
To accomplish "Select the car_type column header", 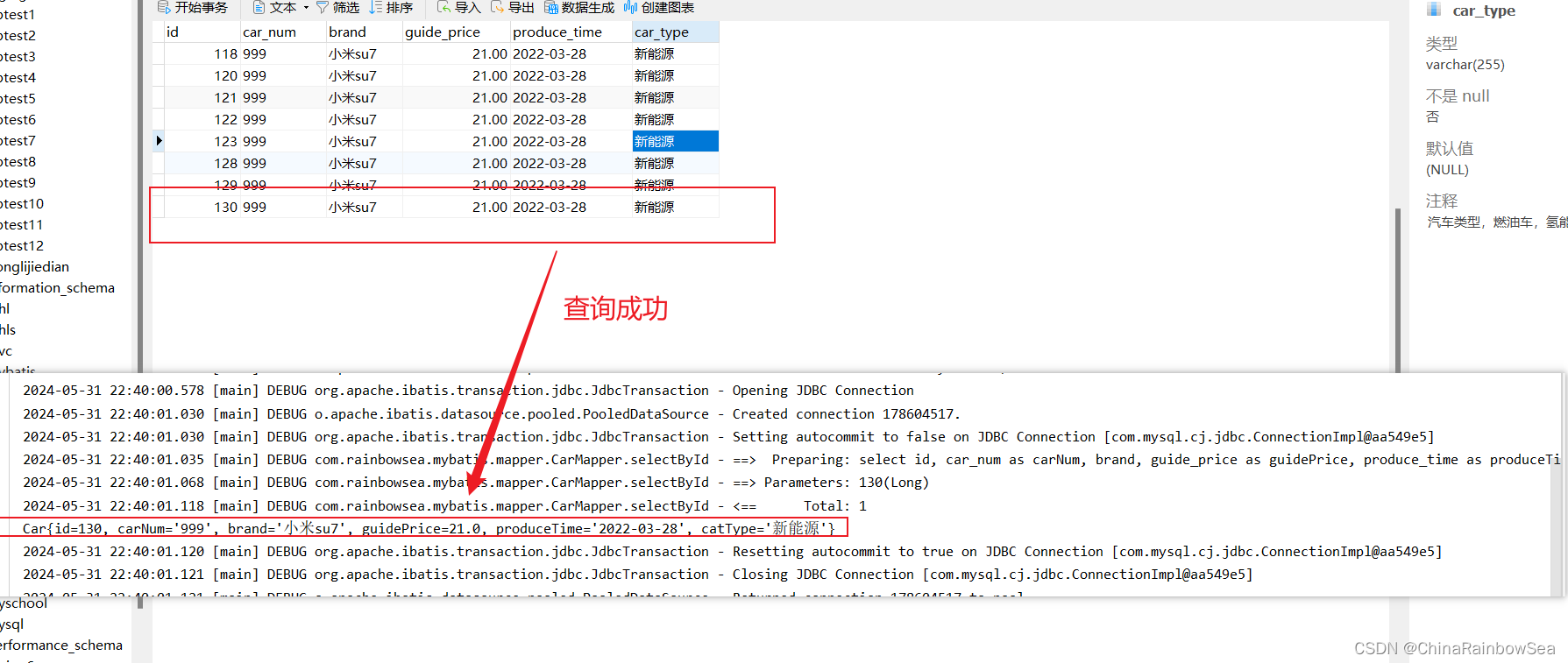I will click(x=676, y=32).
